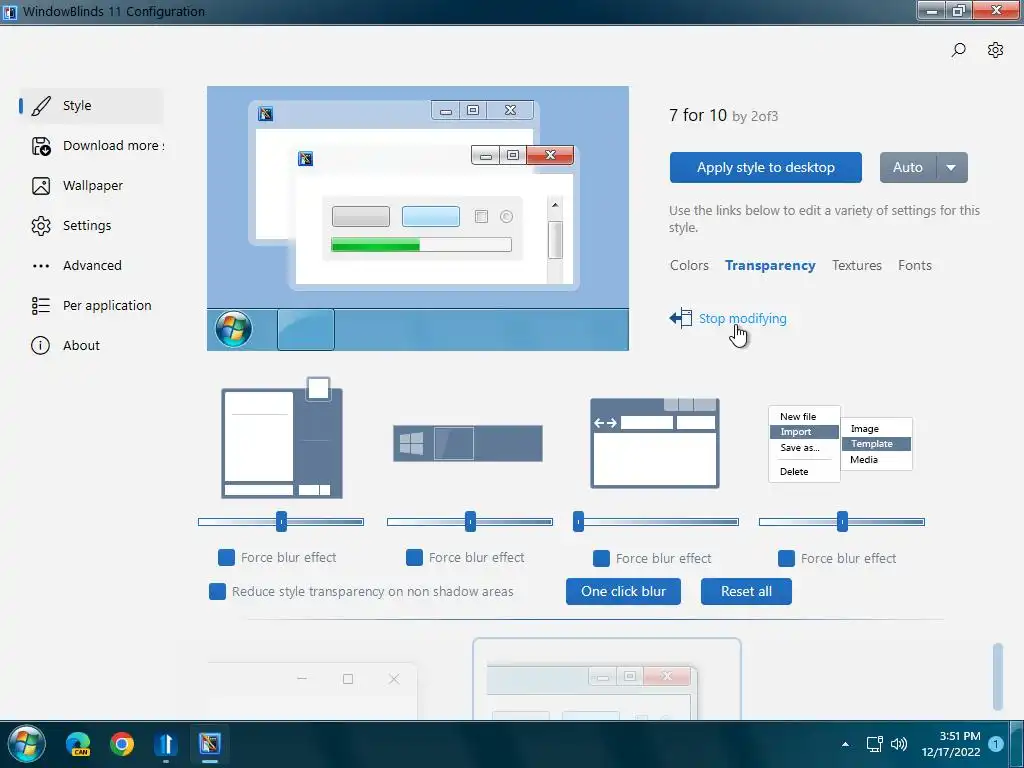This screenshot has height=768, width=1024.
Task: Click the menu transparency slider
Action: pyautogui.click(x=842, y=522)
